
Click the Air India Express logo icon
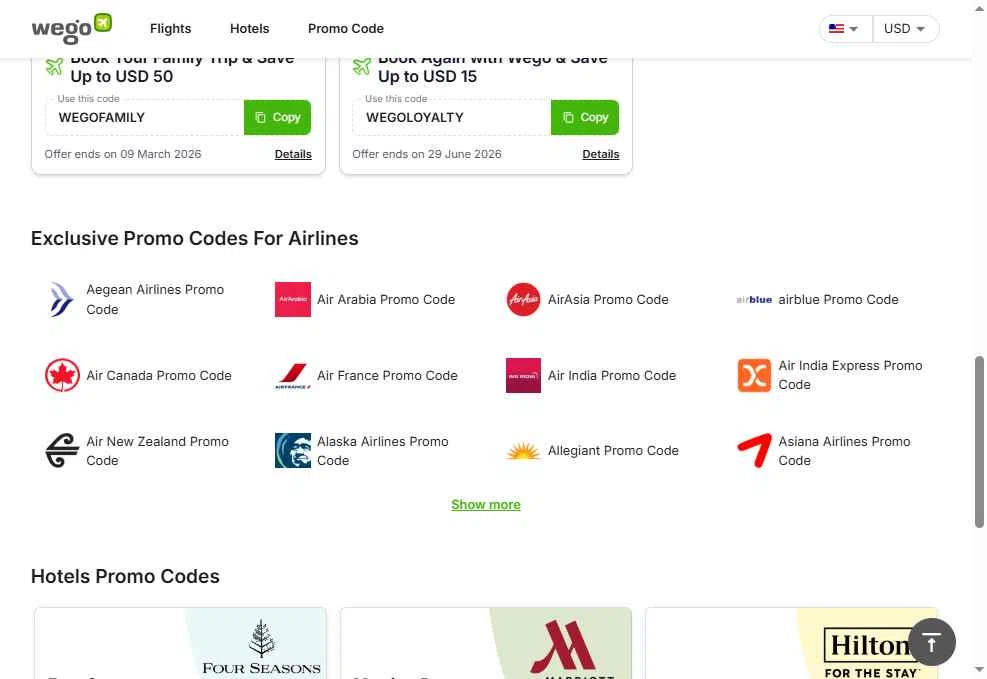pyautogui.click(x=754, y=375)
